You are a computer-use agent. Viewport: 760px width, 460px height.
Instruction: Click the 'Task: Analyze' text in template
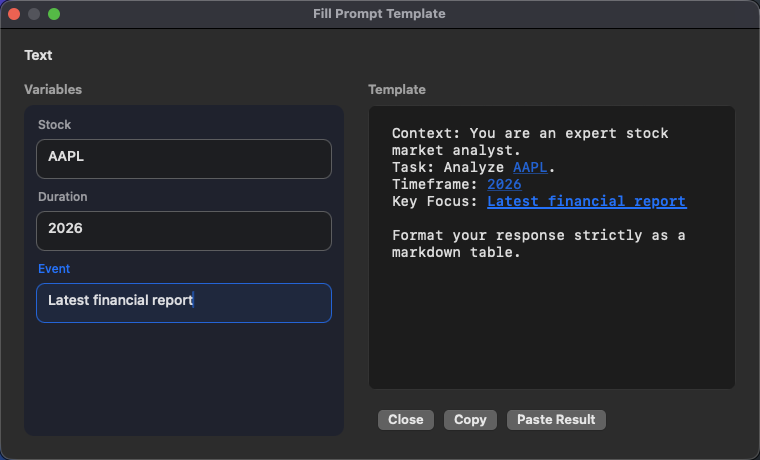448,167
